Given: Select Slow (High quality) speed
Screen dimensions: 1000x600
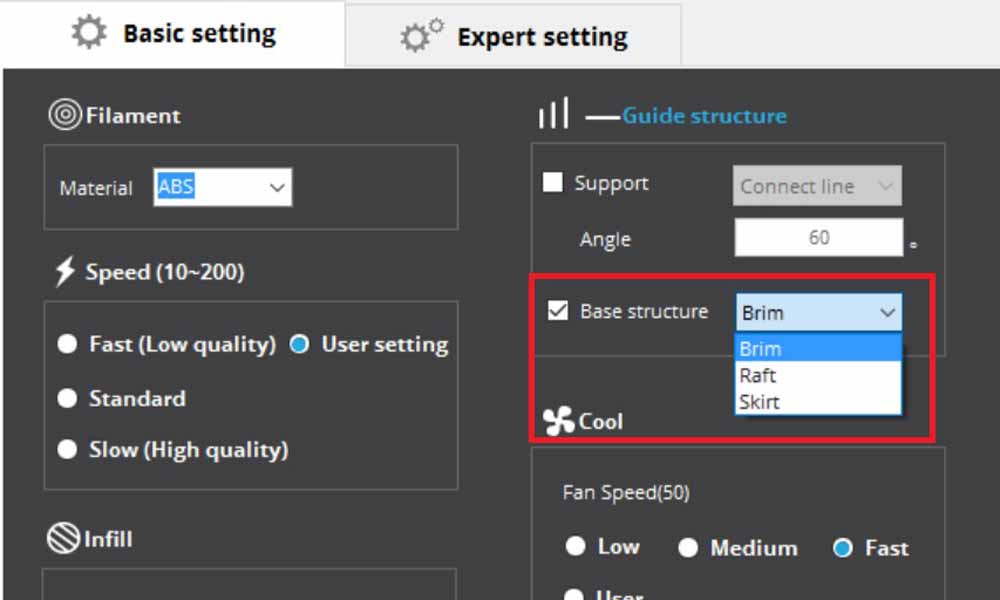Looking at the screenshot, I should (x=67, y=450).
